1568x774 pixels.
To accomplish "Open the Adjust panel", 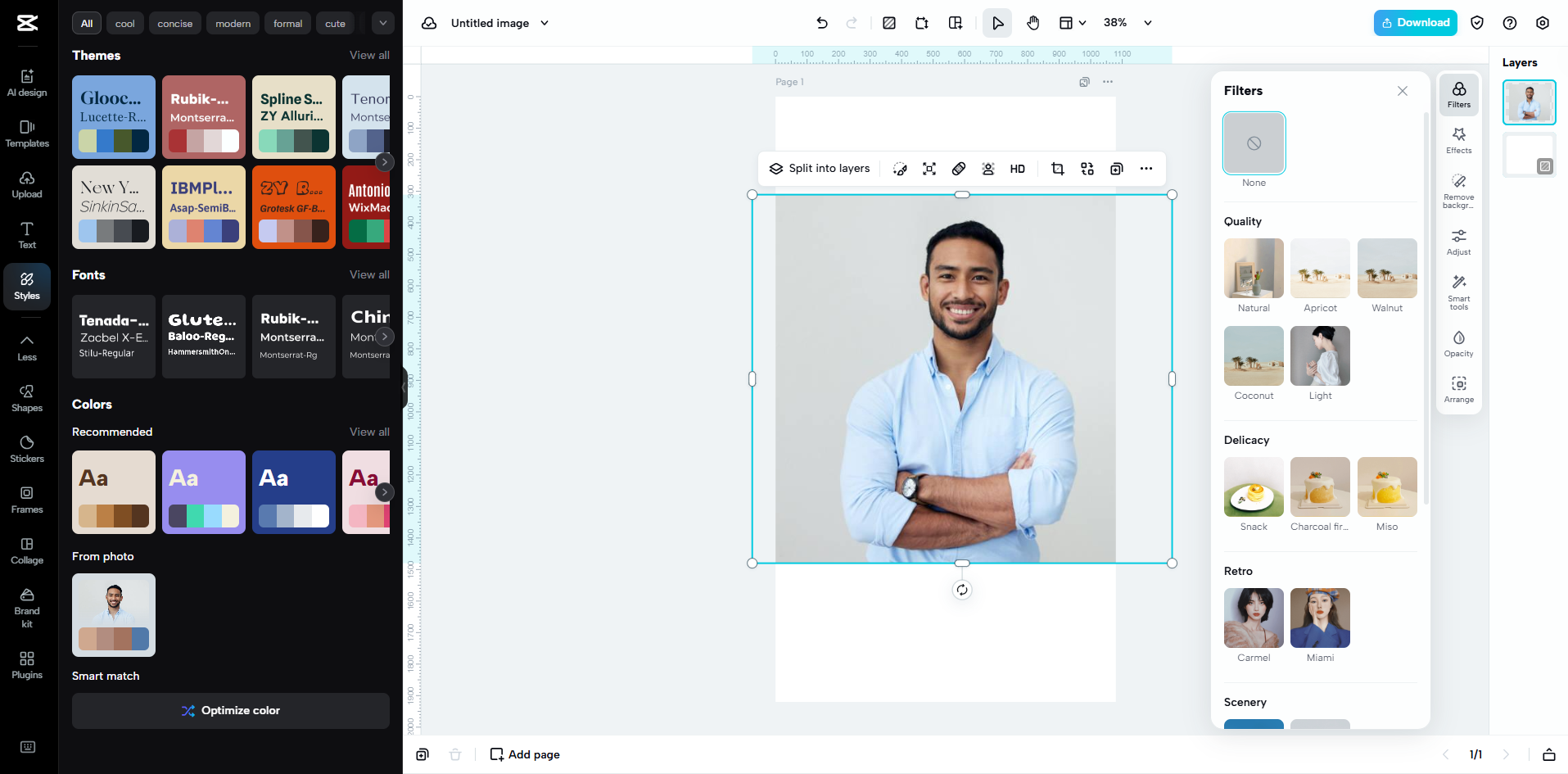I will click(x=1458, y=242).
